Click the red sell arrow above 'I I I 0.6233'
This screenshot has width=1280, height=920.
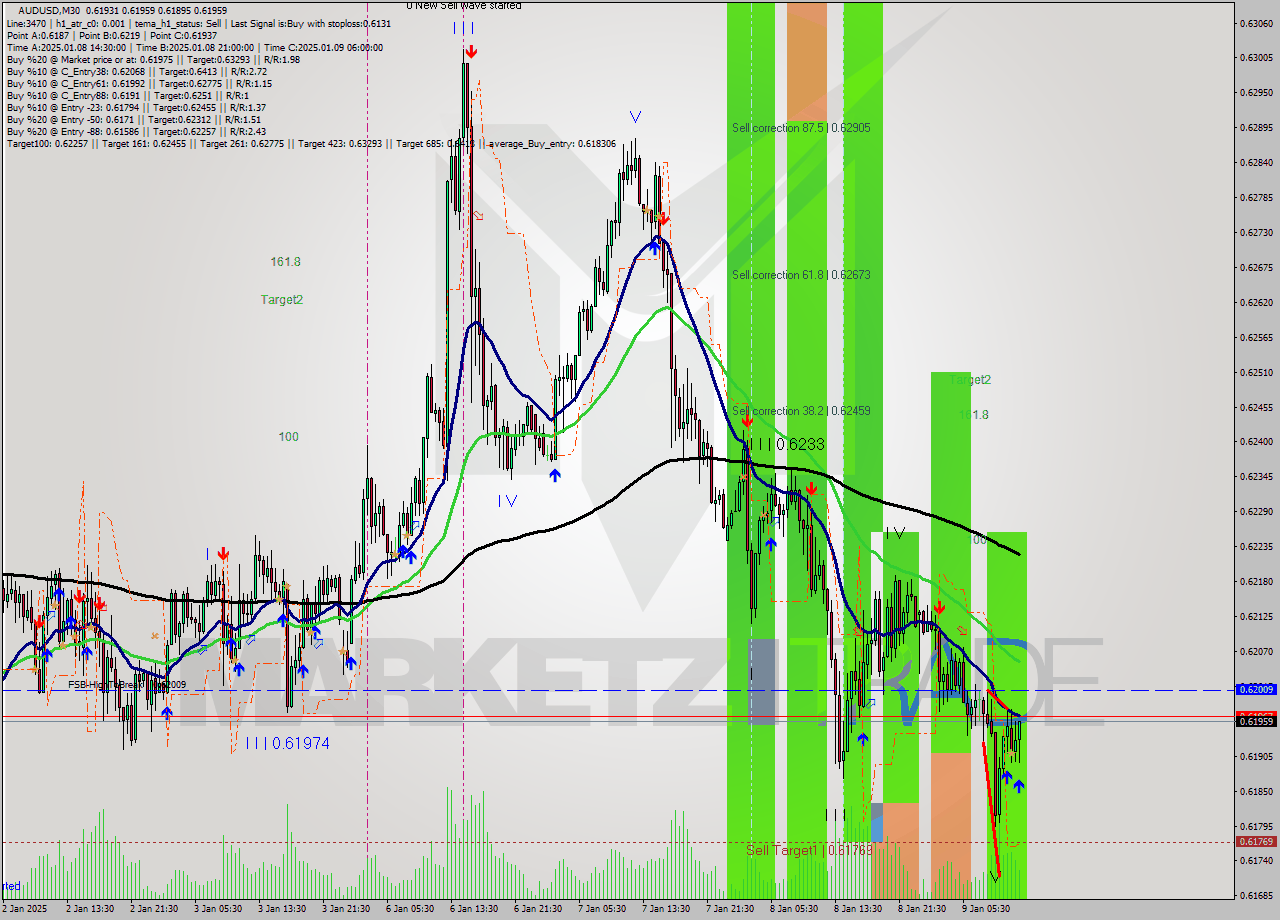(x=747, y=423)
